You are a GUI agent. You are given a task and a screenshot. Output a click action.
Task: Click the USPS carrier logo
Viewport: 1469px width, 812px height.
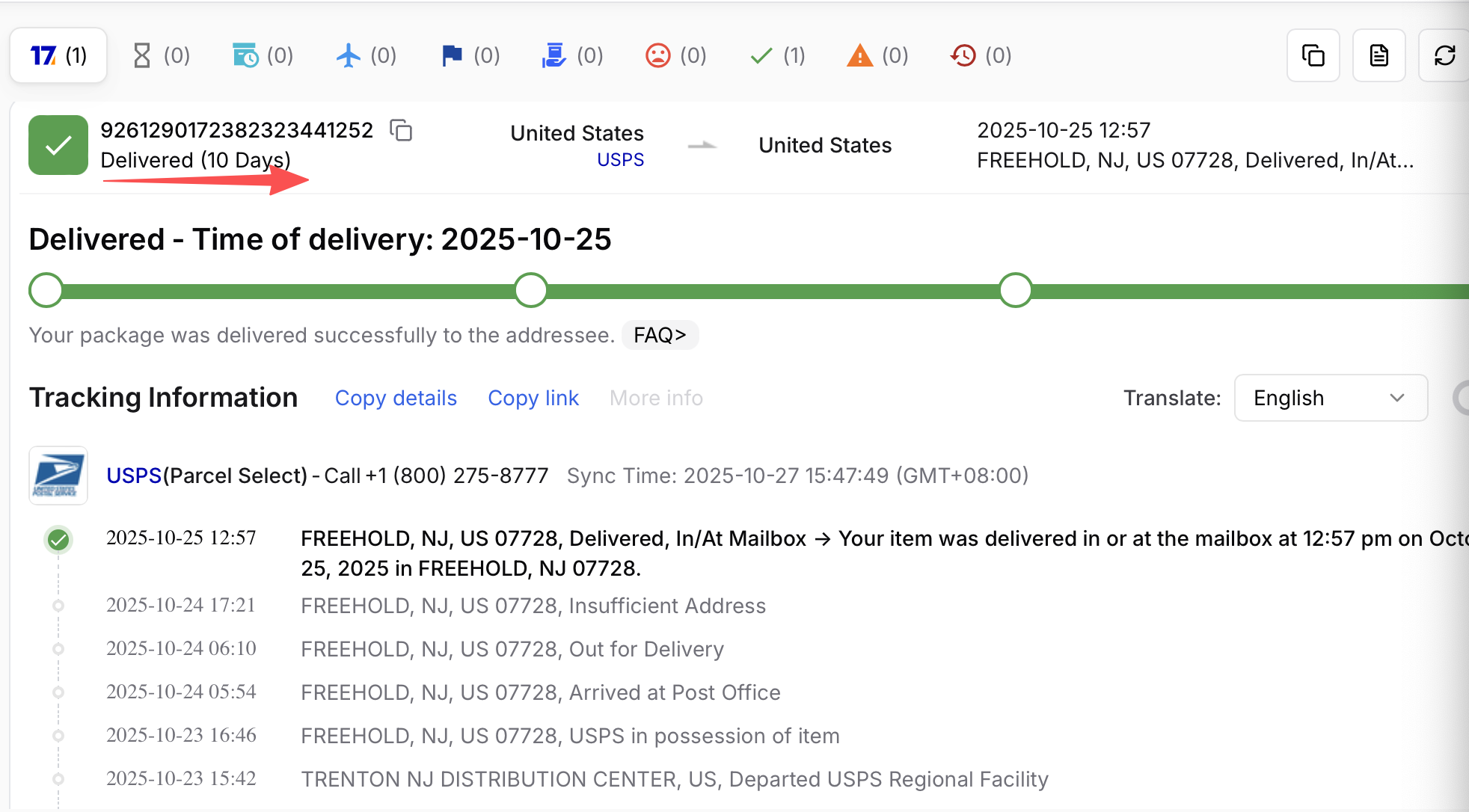coord(58,476)
